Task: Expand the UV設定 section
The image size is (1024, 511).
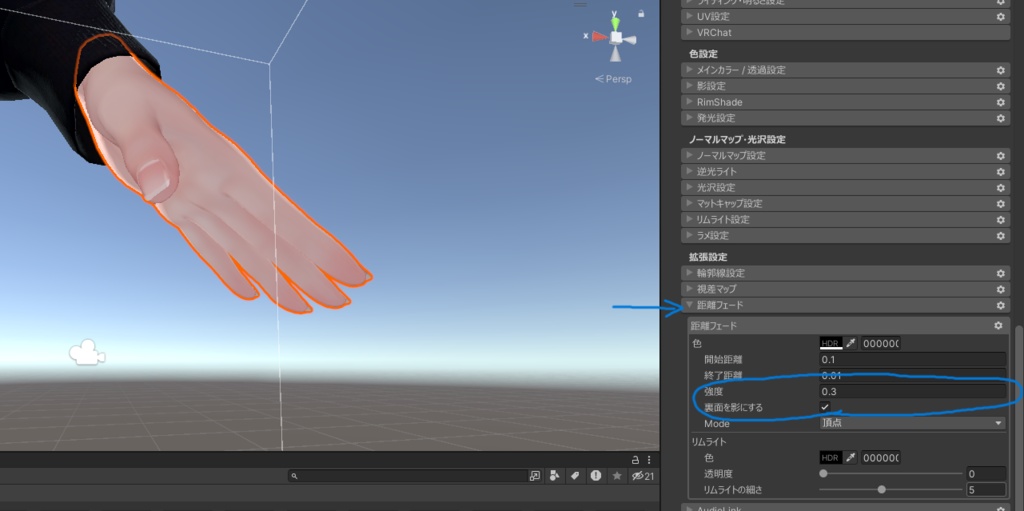Action: point(846,16)
